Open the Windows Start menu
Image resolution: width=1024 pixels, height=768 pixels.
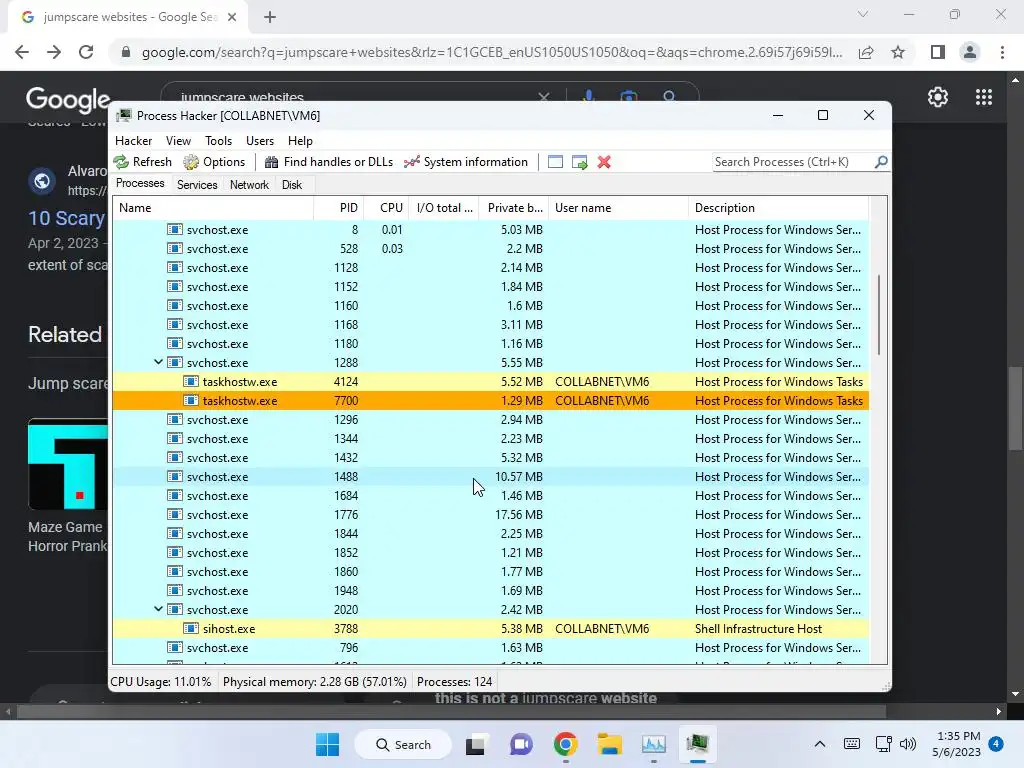pyautogui.click(x=327, y=744)
